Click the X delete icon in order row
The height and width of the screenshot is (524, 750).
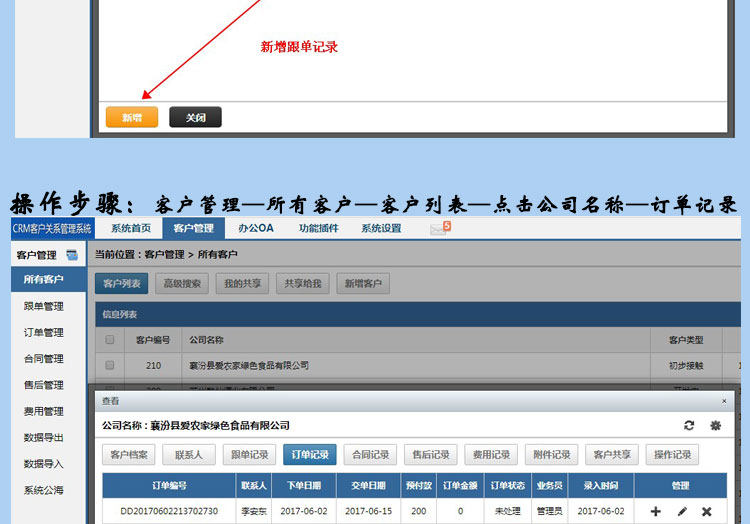tap(706, 512)
